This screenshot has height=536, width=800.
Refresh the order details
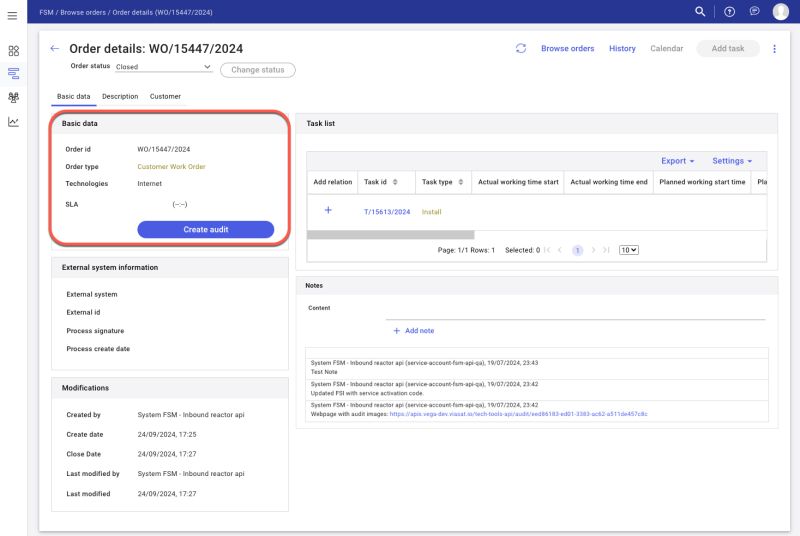(521, 48)
